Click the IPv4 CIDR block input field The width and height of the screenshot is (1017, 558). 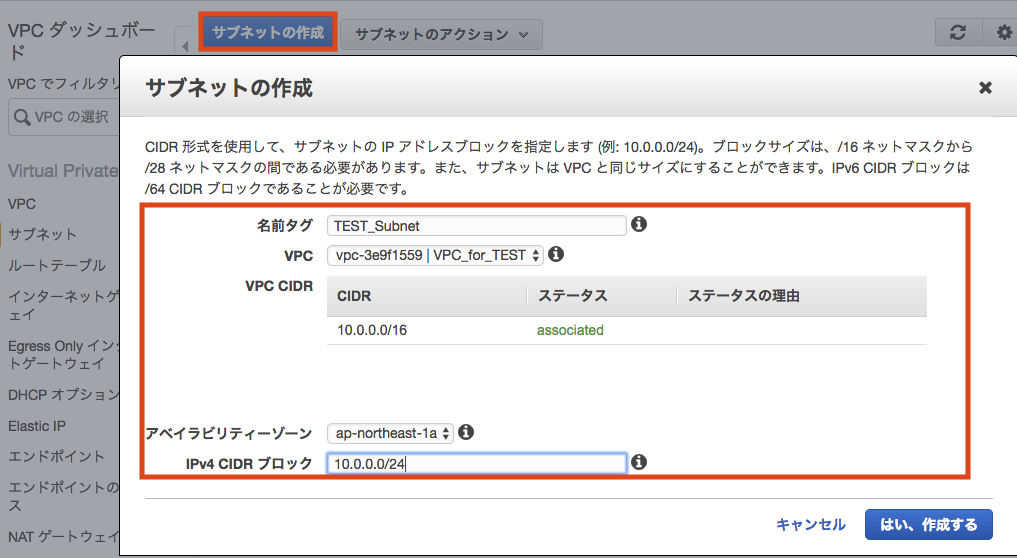coord(477,463)
